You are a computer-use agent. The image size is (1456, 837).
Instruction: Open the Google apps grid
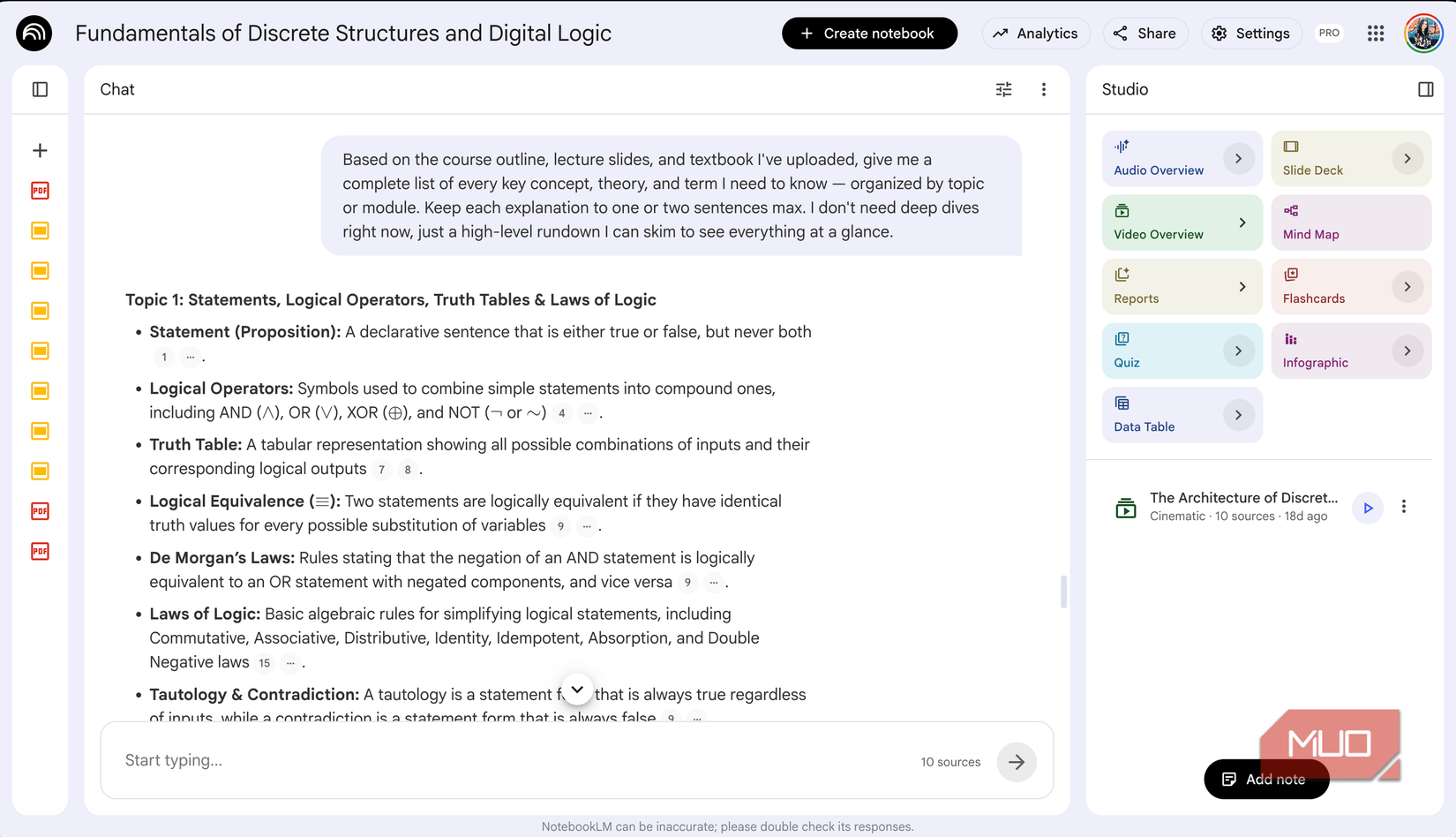(x=1375, y=33)
